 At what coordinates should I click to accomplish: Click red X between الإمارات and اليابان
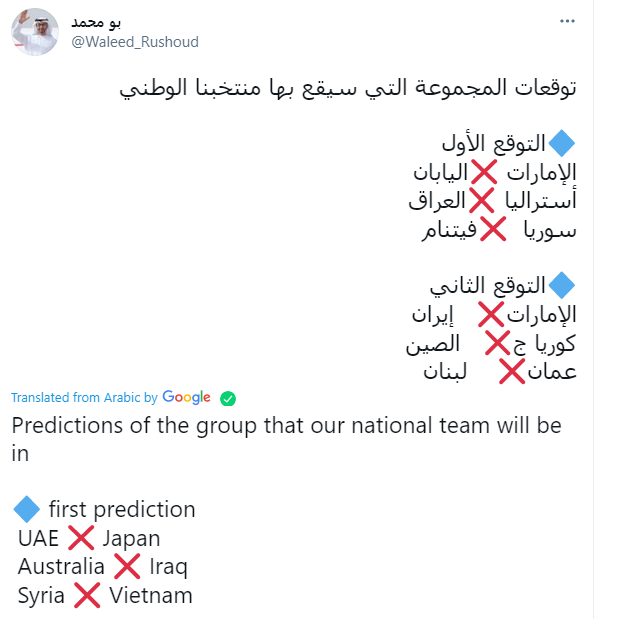click(484, 172)
